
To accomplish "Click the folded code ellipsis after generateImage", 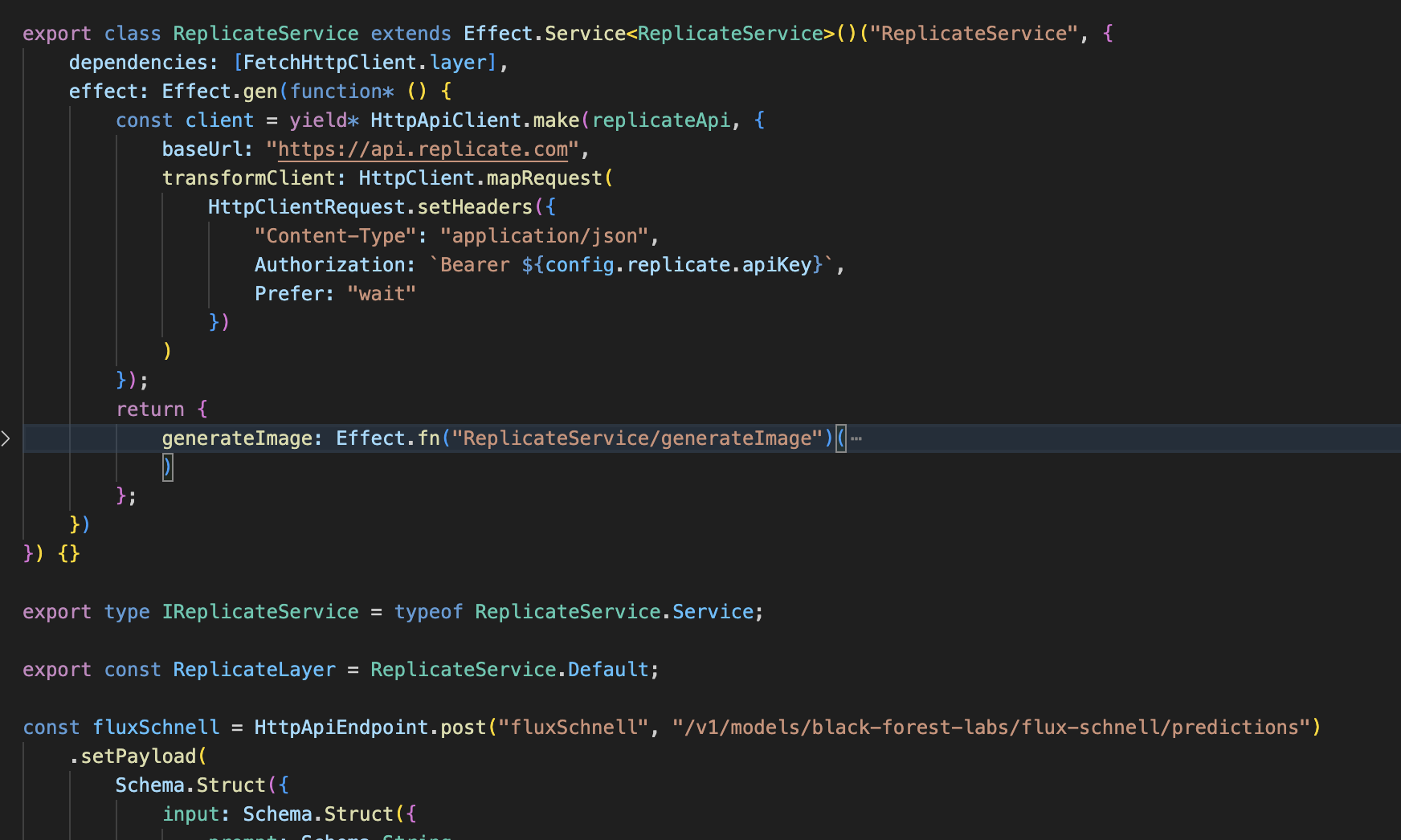I will tap(856, 438).
